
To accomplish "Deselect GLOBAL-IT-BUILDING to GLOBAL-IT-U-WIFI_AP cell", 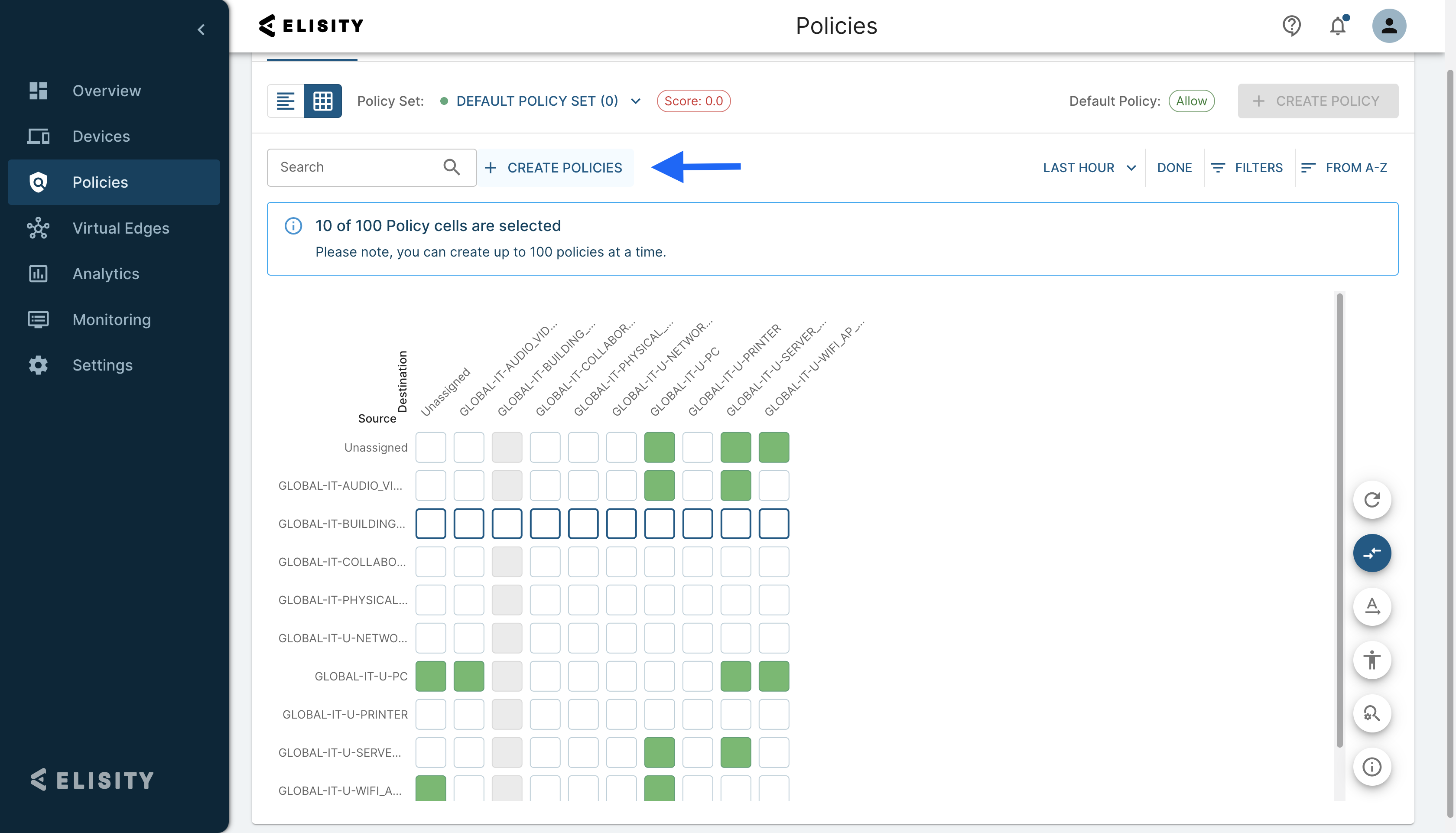I will 774,524.
